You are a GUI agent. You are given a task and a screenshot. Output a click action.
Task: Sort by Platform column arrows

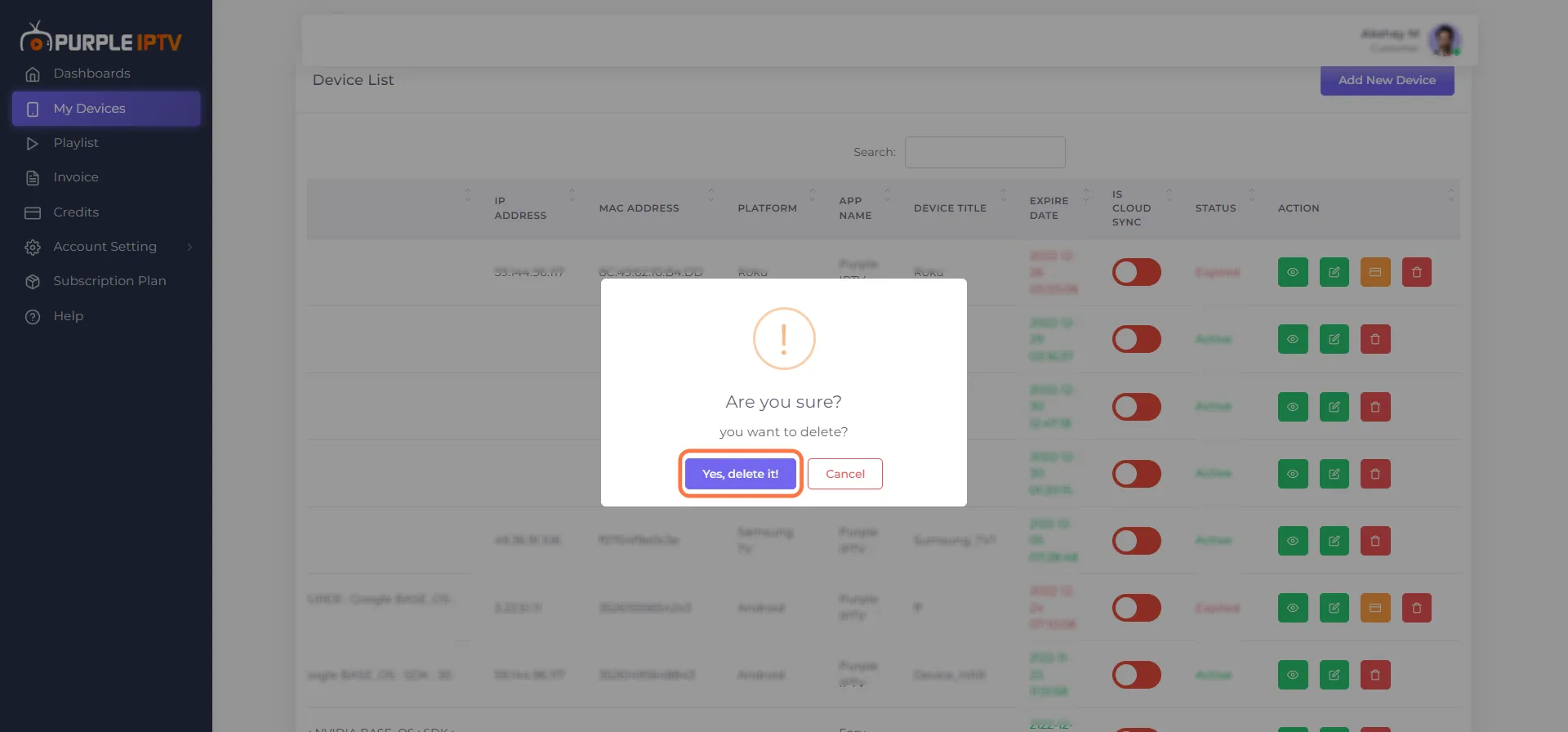coord(813,195)
